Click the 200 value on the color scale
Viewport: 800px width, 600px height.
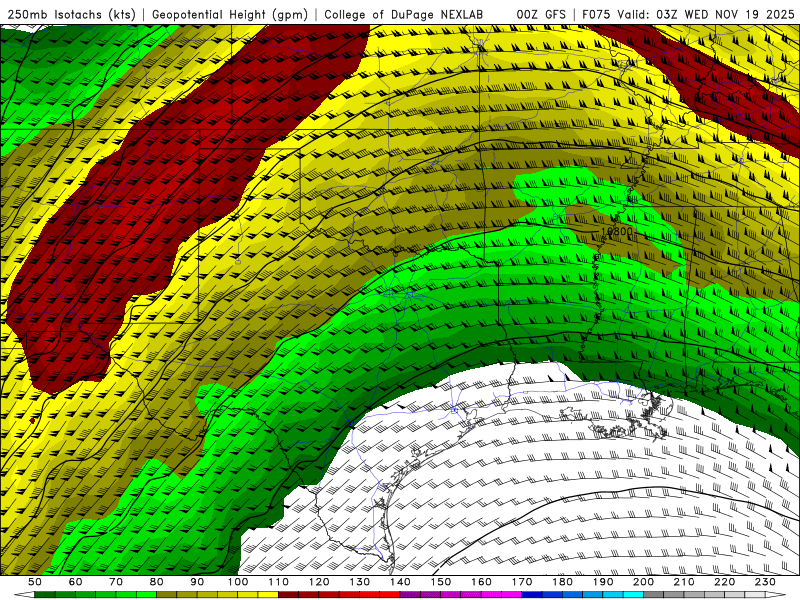click(x=643, y=582)
